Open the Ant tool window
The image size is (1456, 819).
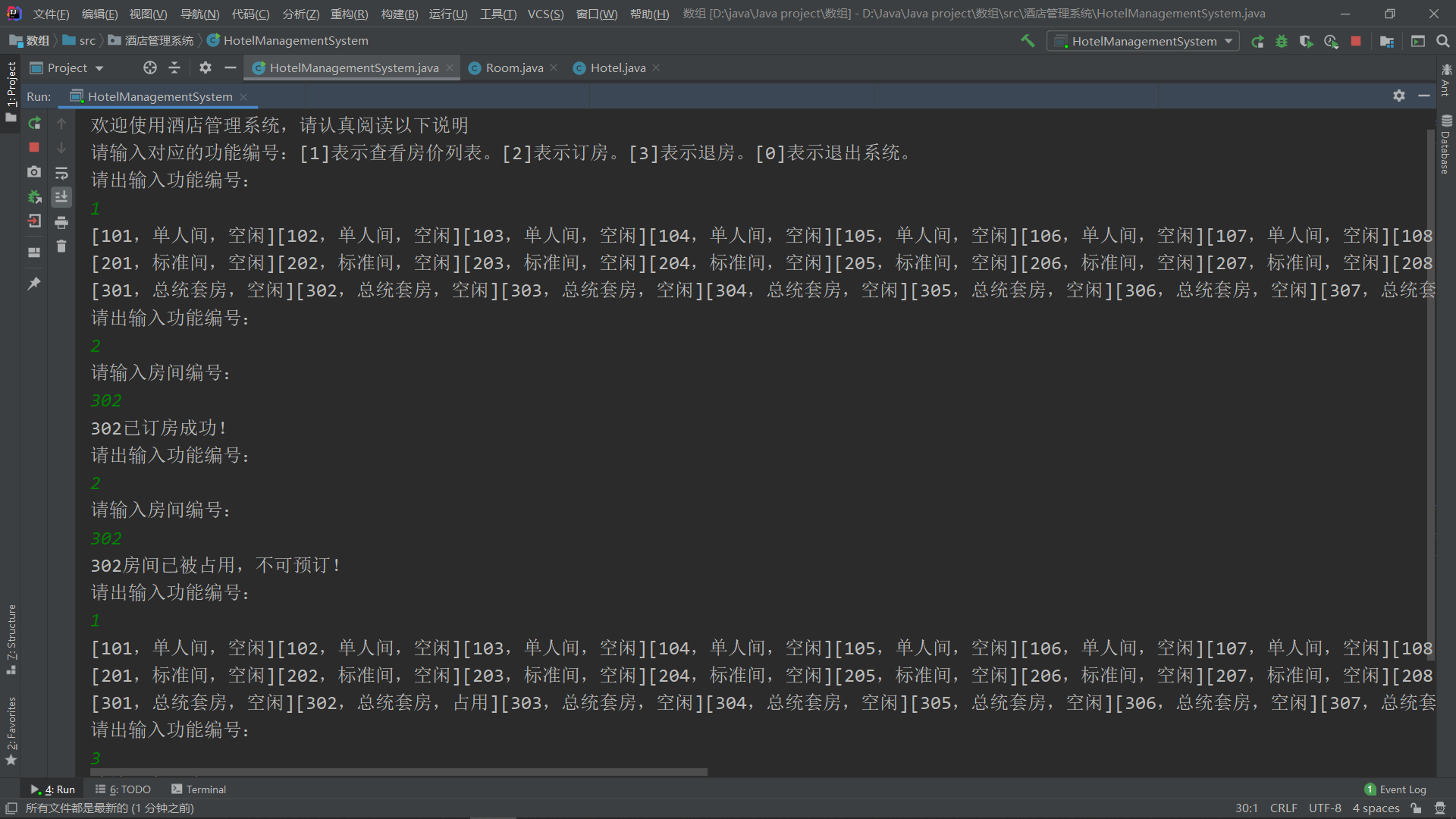click(x=1446, y=79)
